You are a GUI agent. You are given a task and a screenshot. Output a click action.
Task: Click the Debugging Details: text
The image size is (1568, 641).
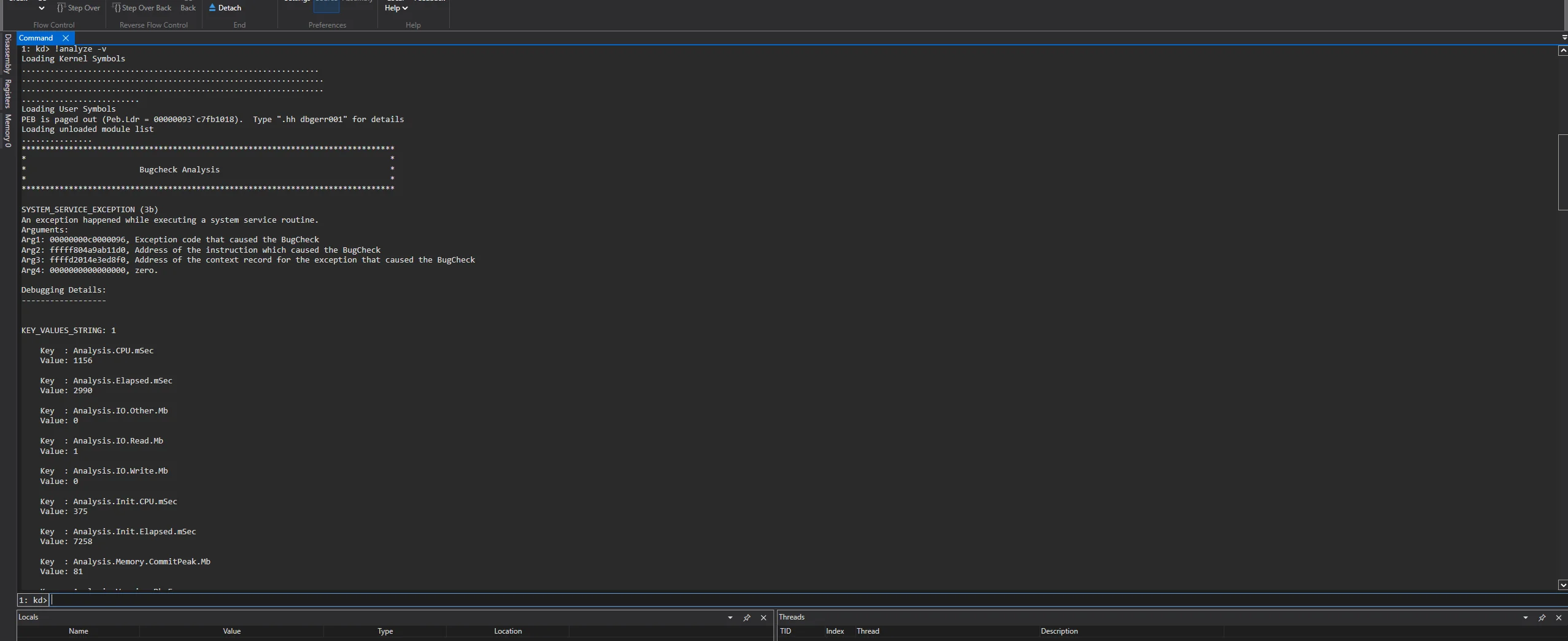(64, 290)
